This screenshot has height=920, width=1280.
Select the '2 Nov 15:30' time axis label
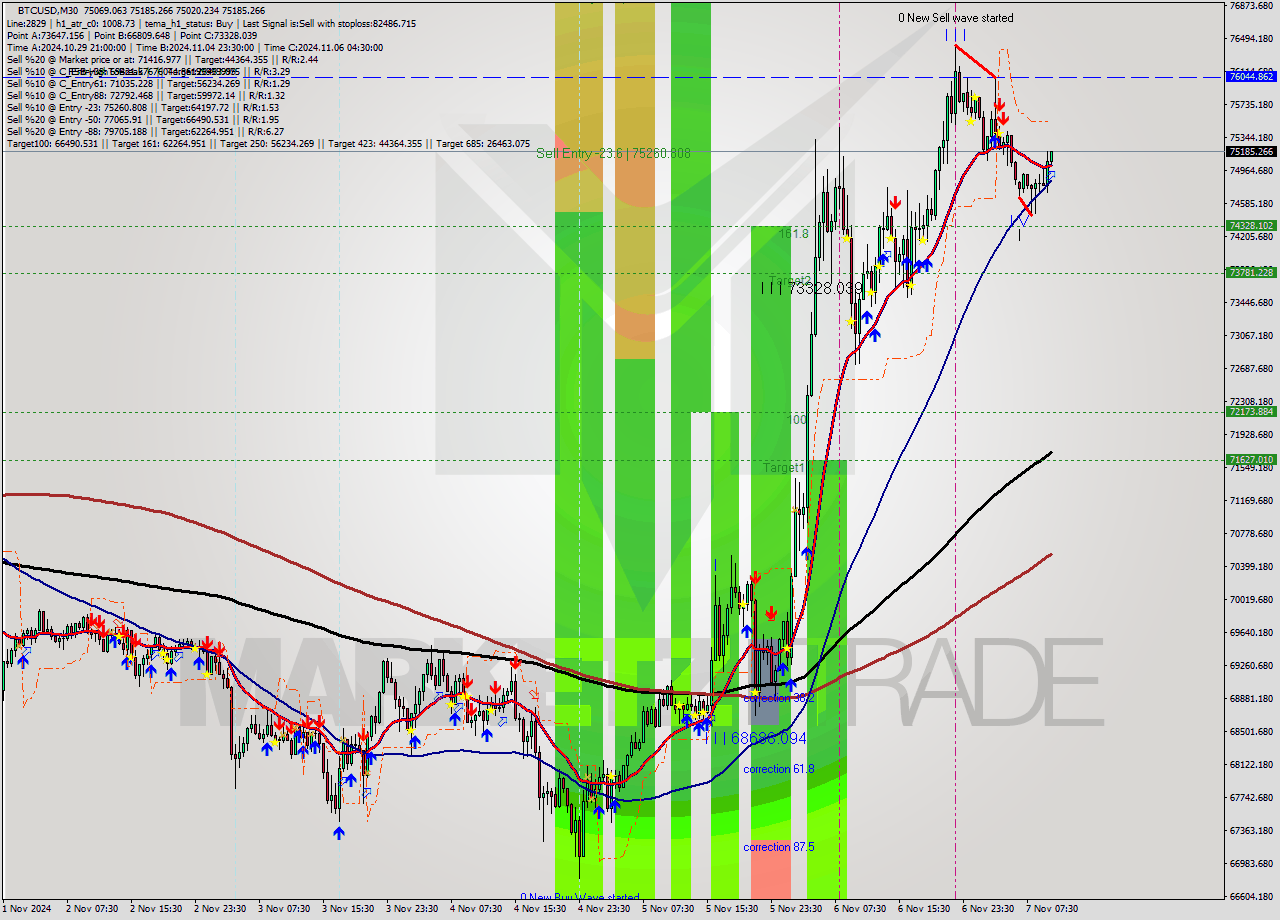(155, 909)
